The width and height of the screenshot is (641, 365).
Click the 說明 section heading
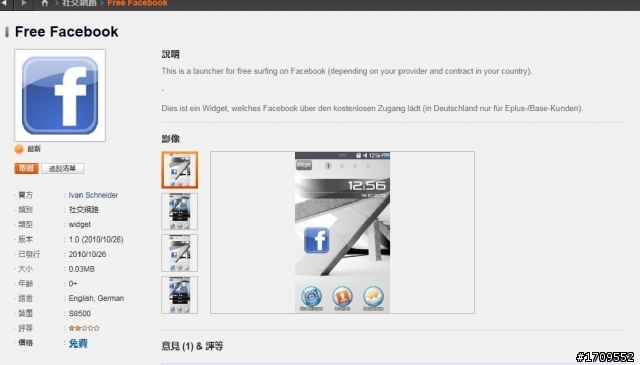click(170, 54)
